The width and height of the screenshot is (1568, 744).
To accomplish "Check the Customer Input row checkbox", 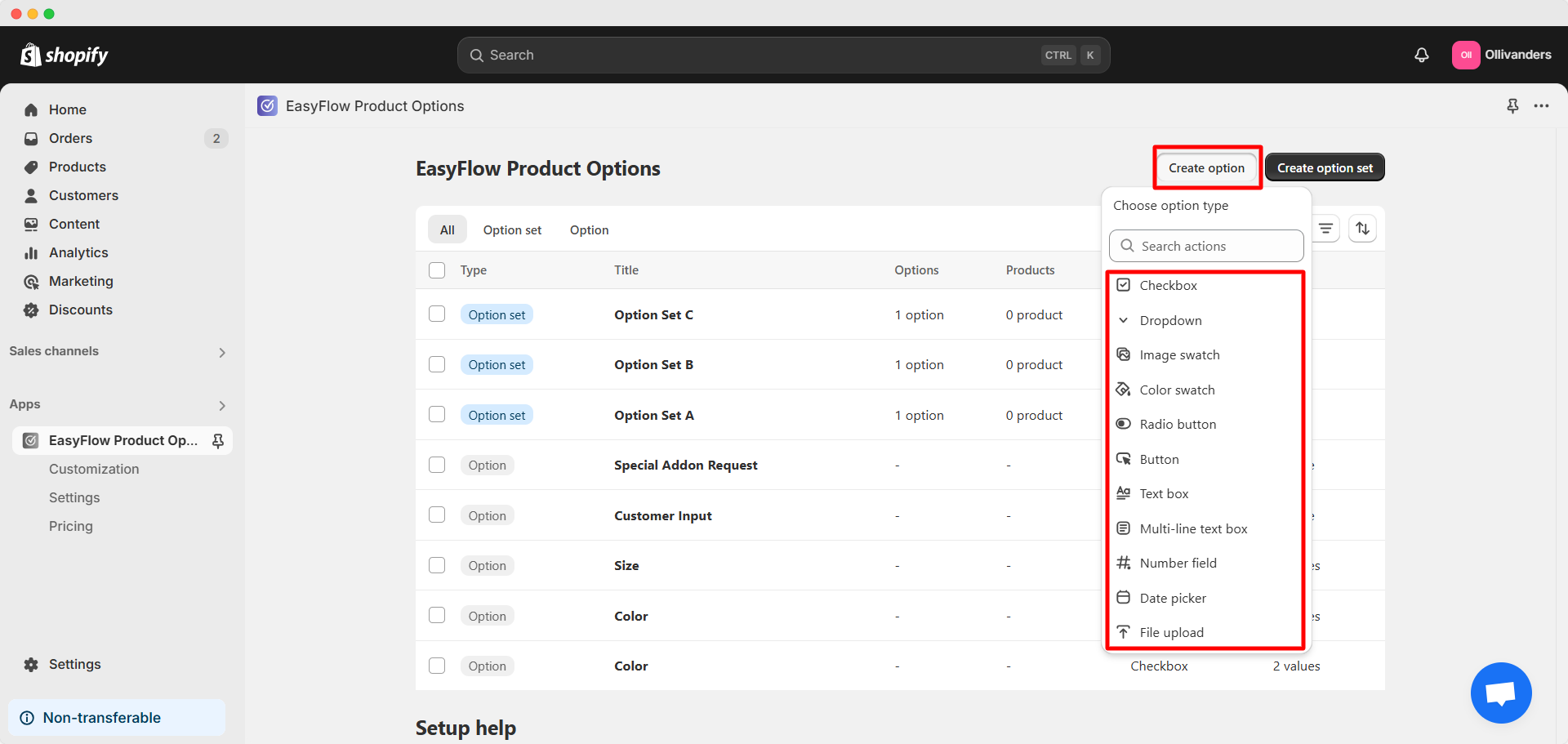I will [x=437, y=515].
